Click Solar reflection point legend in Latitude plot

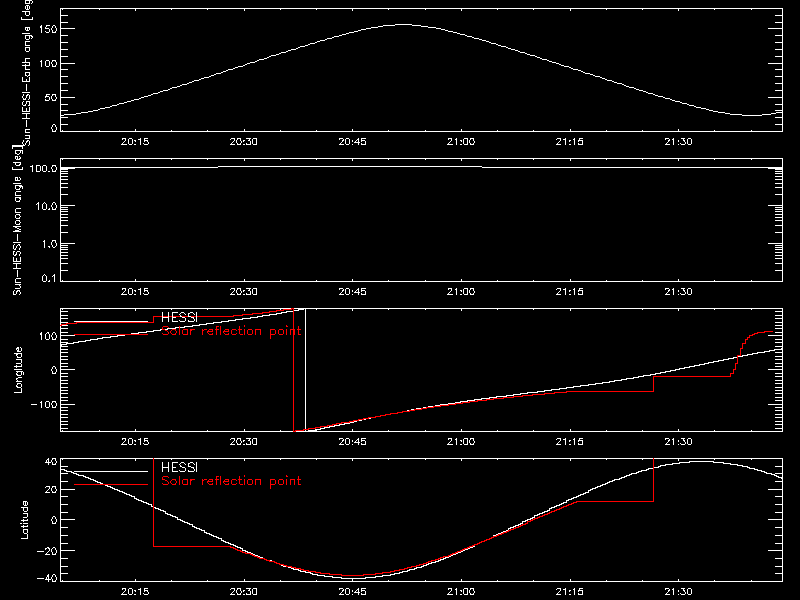(231, 481)
